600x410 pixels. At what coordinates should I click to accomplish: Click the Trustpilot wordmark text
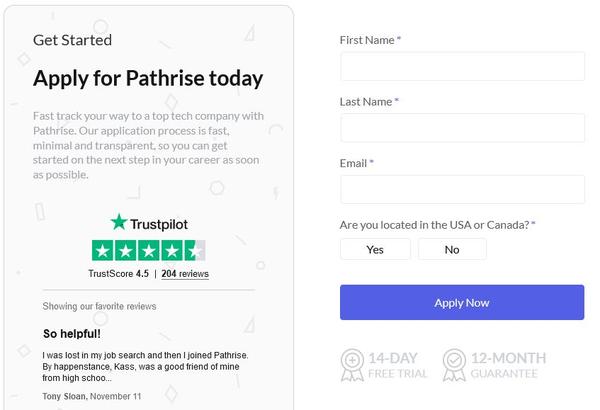coord(159,224)
